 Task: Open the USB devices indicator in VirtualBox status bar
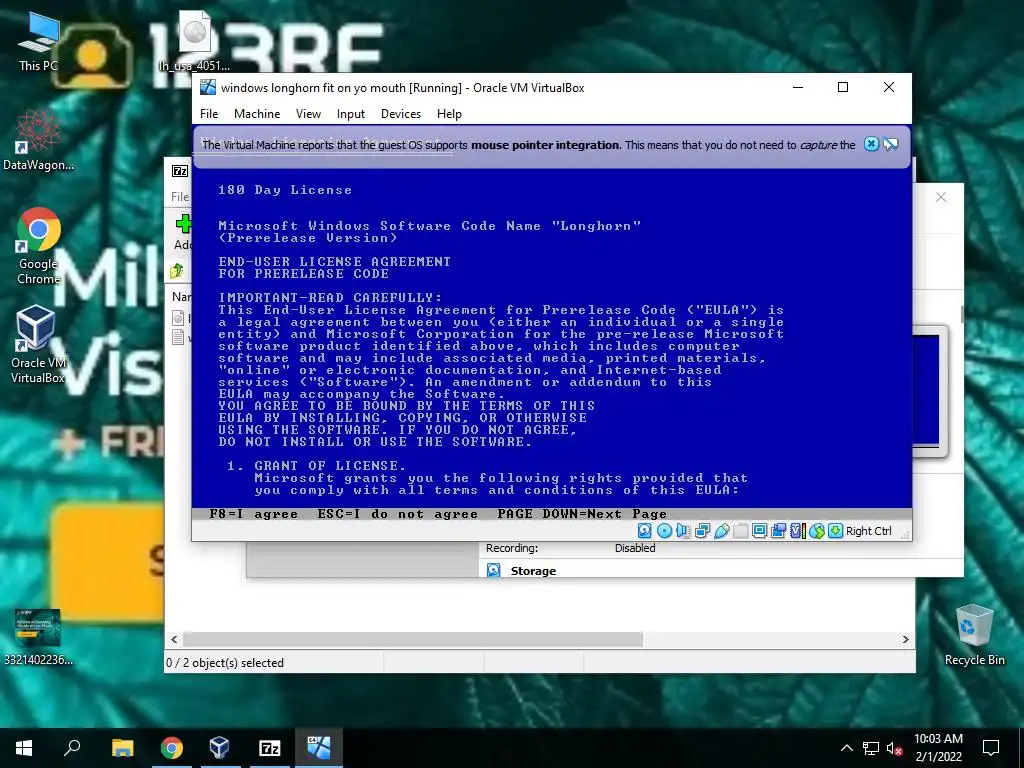click(x=722, y=531)
